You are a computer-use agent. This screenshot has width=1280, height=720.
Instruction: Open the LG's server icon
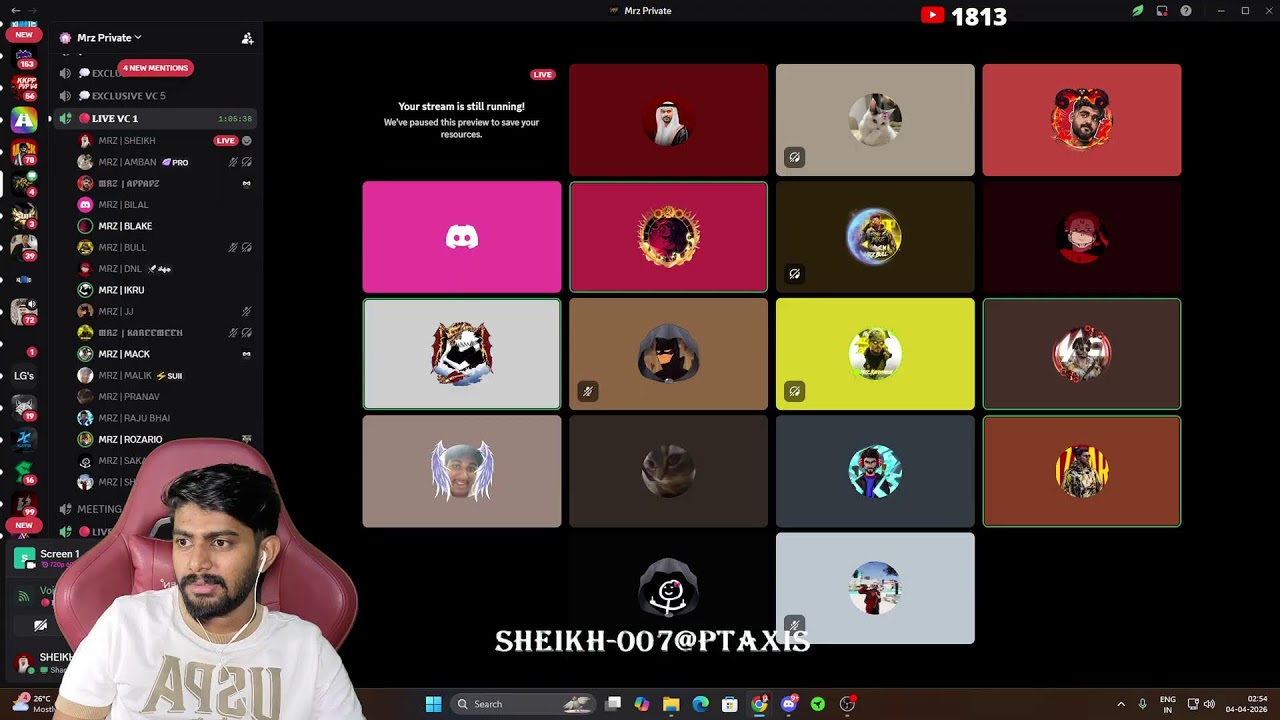[24, 376]
